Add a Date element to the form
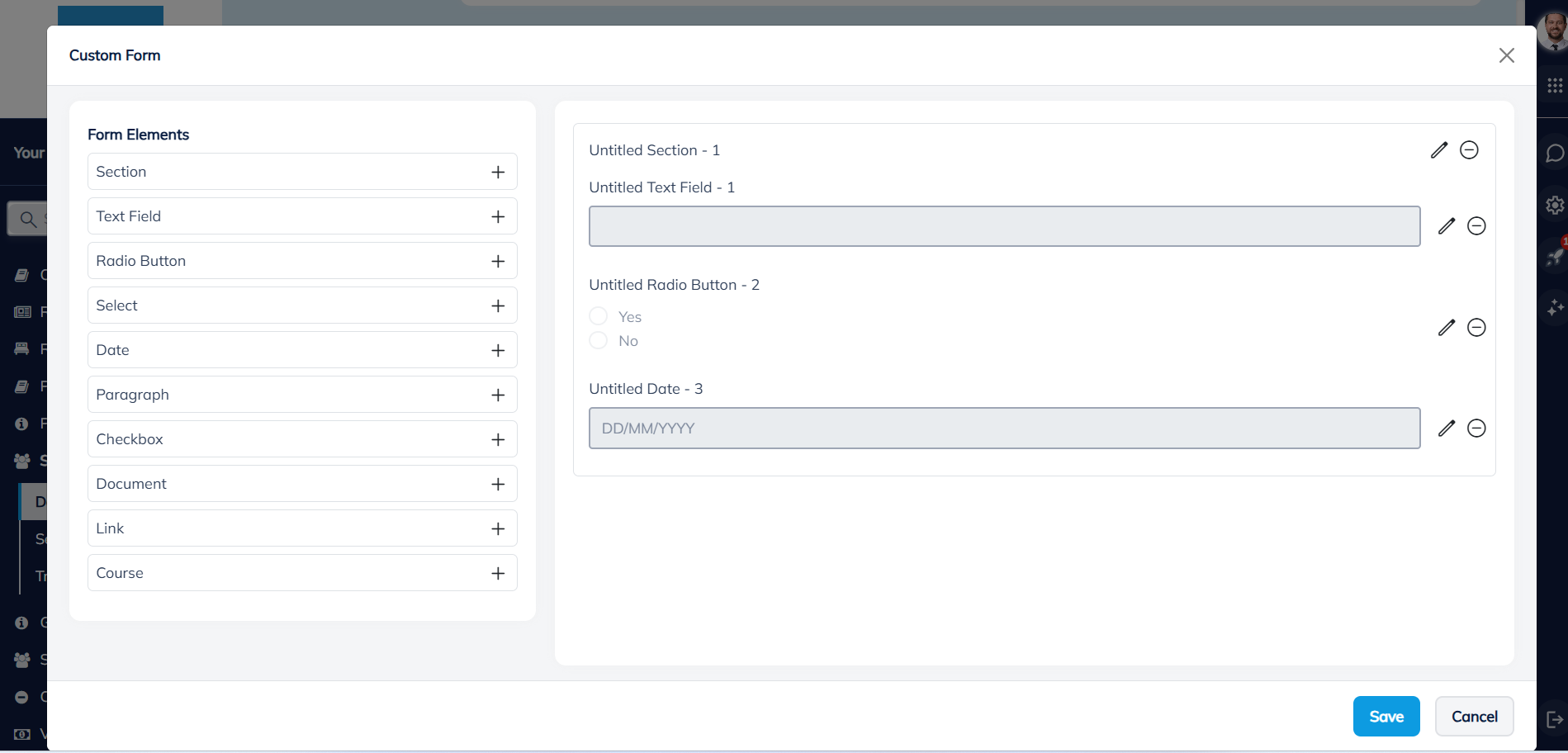 click(498, 349)
